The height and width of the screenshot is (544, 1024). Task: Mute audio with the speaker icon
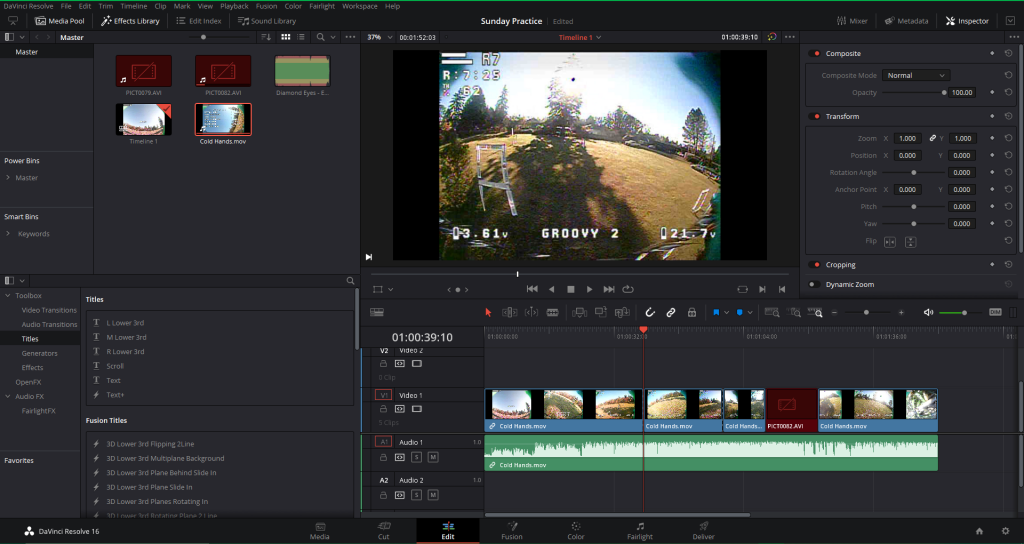pyautogui.click(x=928, y=313)
